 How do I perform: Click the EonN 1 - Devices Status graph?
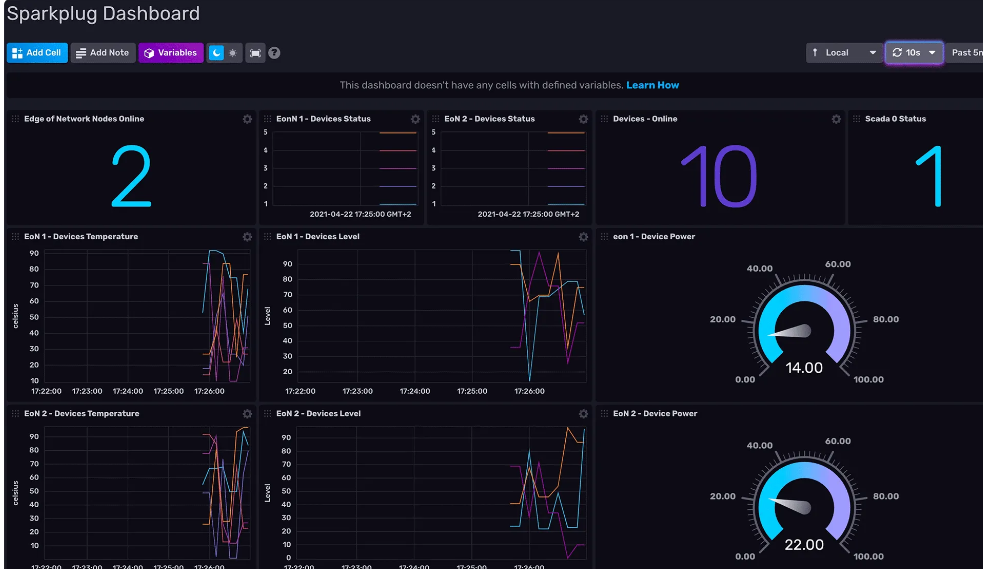click(344, 169)
